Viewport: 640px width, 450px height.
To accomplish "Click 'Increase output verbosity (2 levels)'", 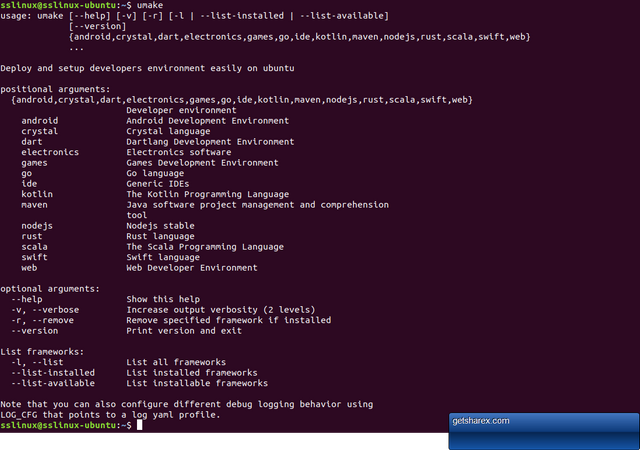I will pyautogui.click(x=221, y=310).
